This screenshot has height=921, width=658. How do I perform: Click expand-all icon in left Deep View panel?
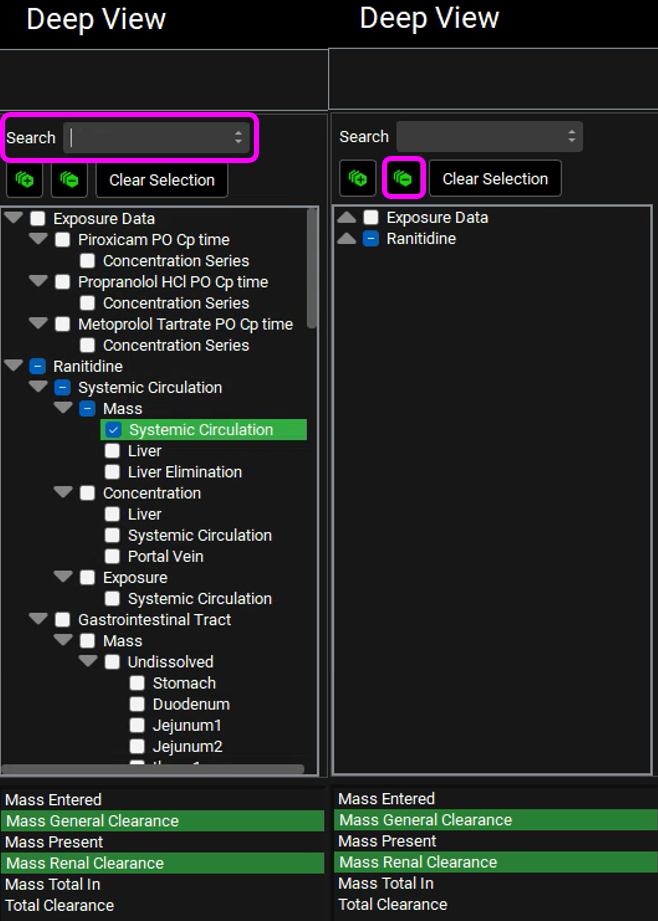25,180
